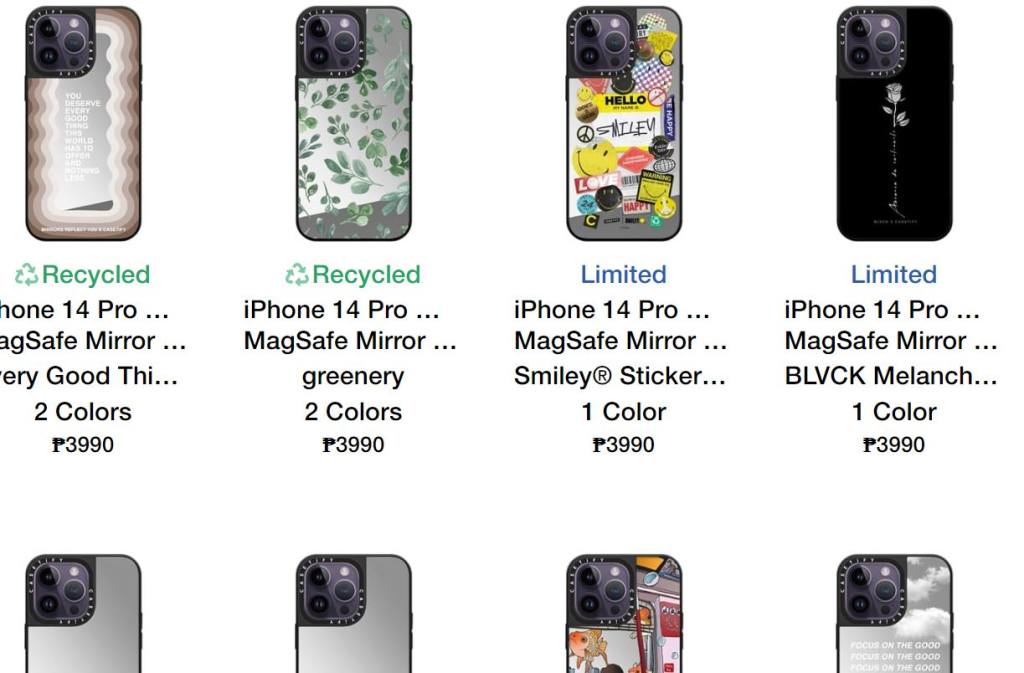Click the recycle icon under the greenery case

click(x=296, y=275)
